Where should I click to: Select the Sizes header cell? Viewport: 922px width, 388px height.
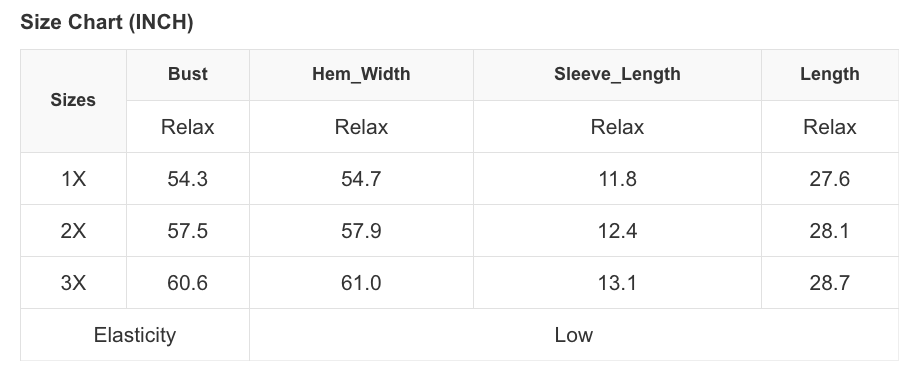73,101
